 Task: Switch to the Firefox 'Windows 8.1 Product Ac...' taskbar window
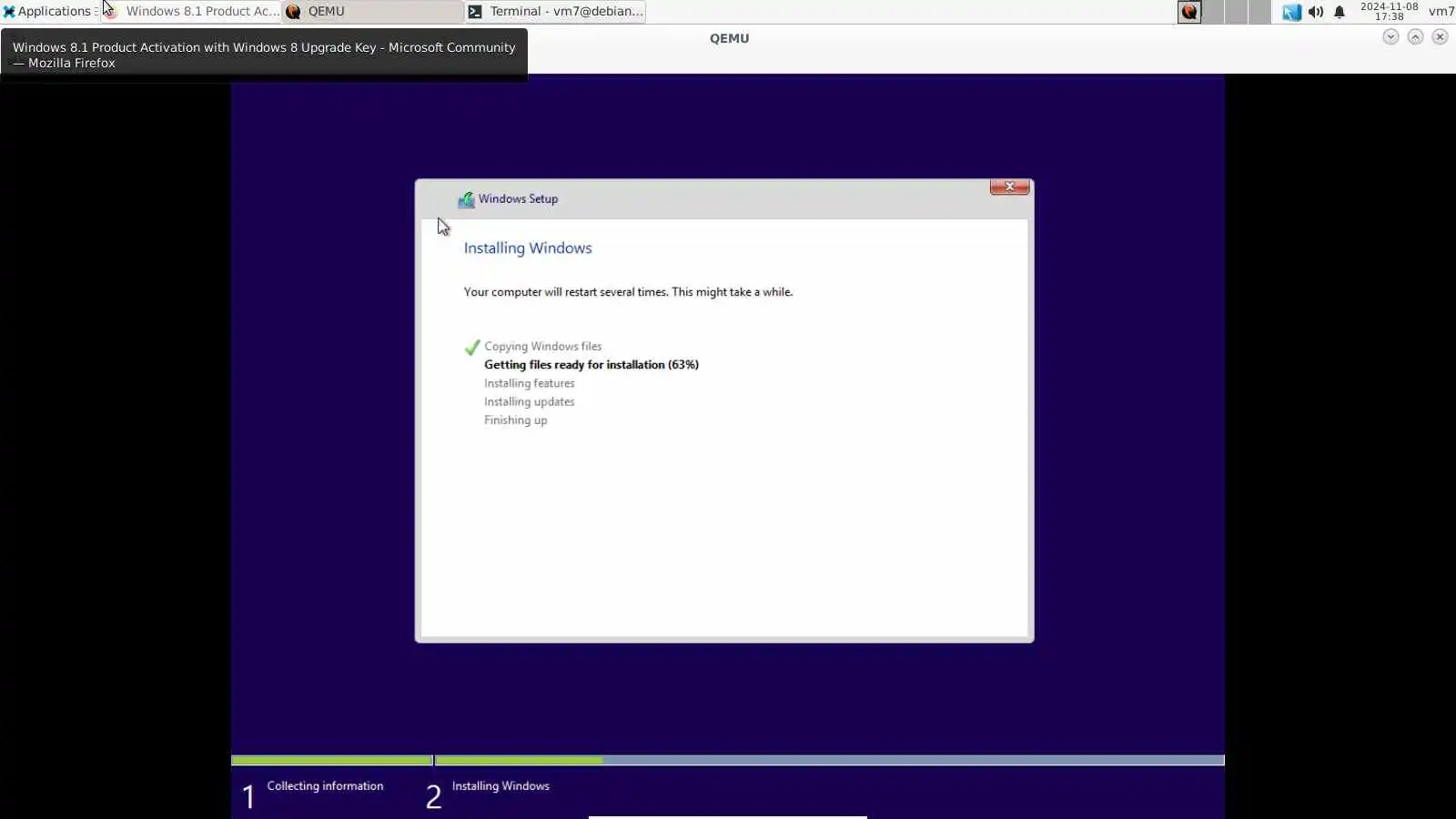coord(191,11)
